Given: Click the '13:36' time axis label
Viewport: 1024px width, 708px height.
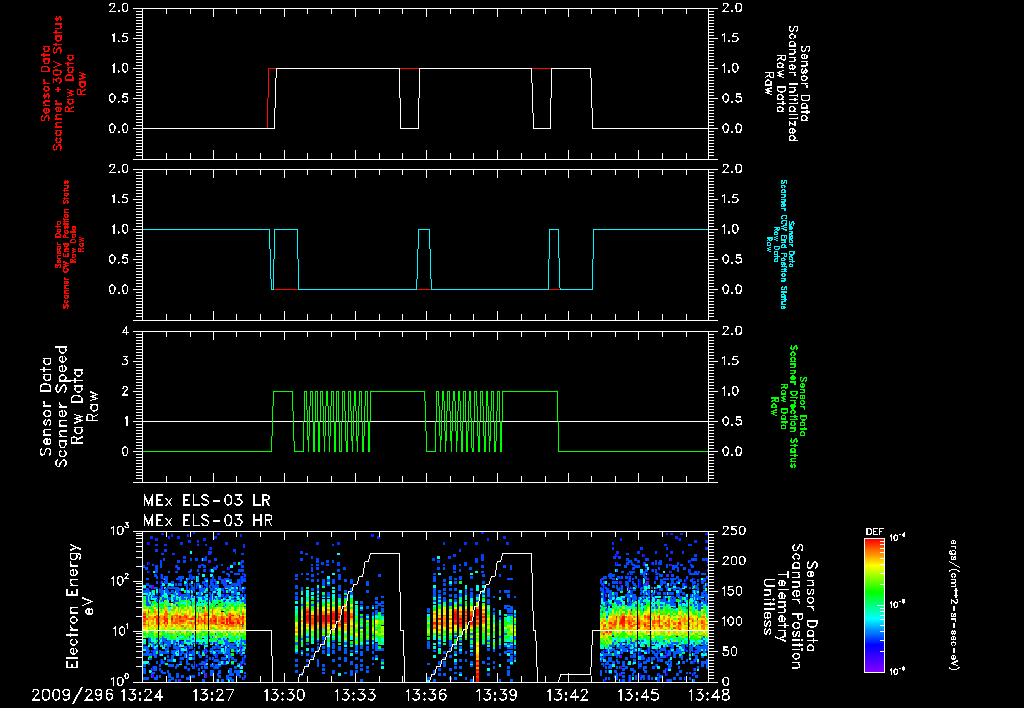Looking at the screenshot, I should pyautogui.click(x=426, y=696).
